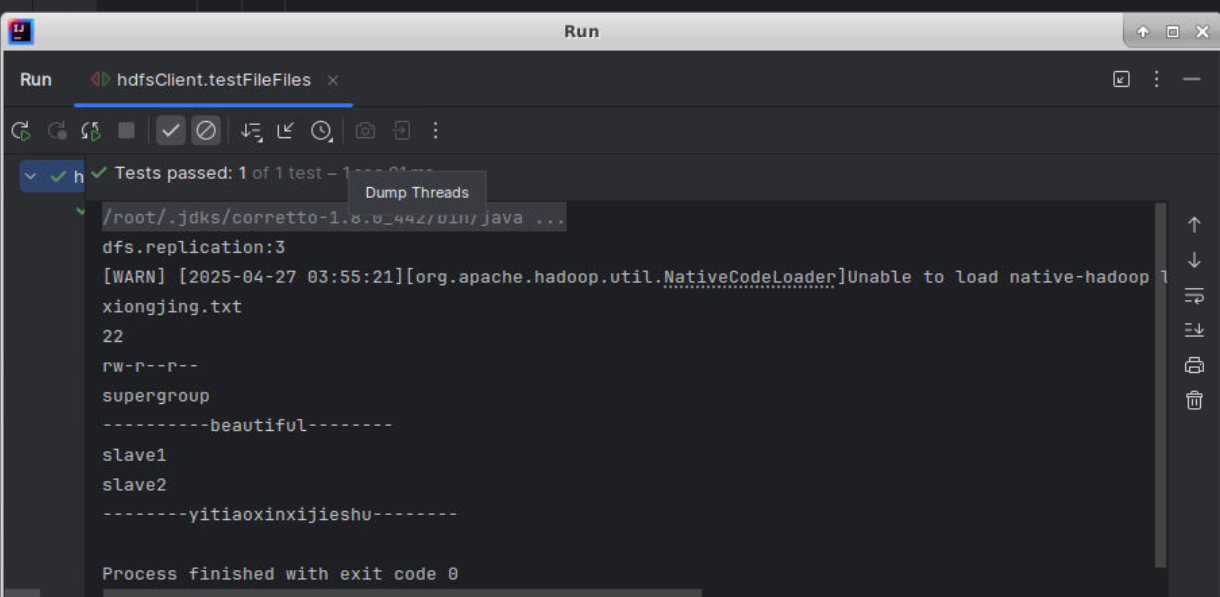Navigate to next occurrence with down arrow
The width and height of the screenshot is (1220, 597).
[1194, 260]
